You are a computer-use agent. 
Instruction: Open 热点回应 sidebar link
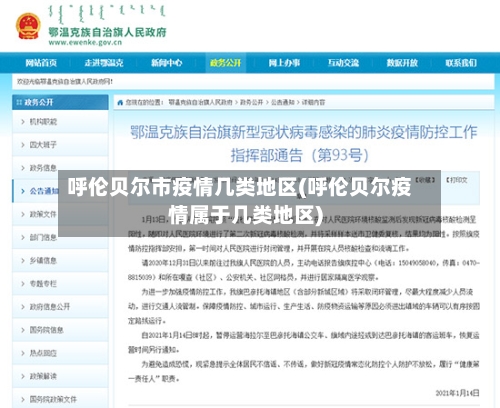[x=43, y=353]
